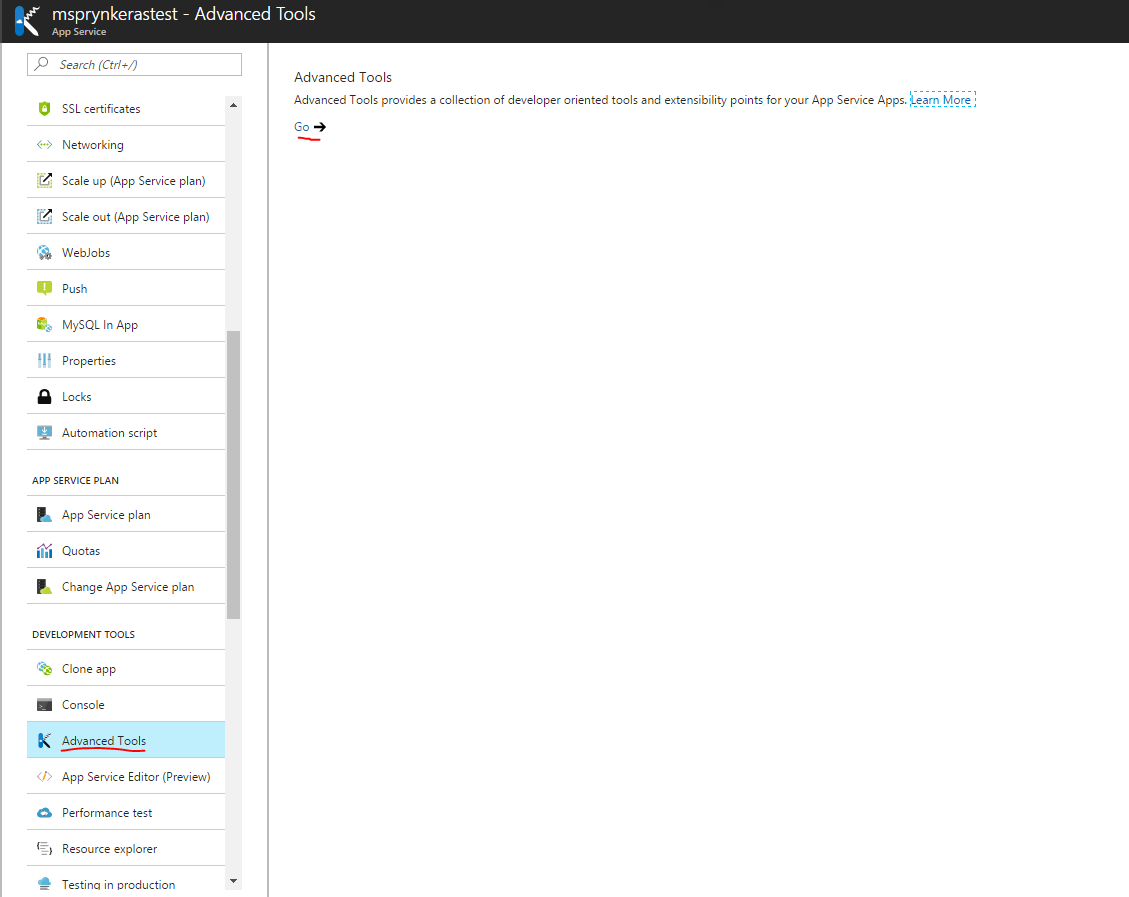The width and height of the screenshot is (1129, 897).
Task: Click the Change App Service plan icon
Action: click(x=44, y=587)
